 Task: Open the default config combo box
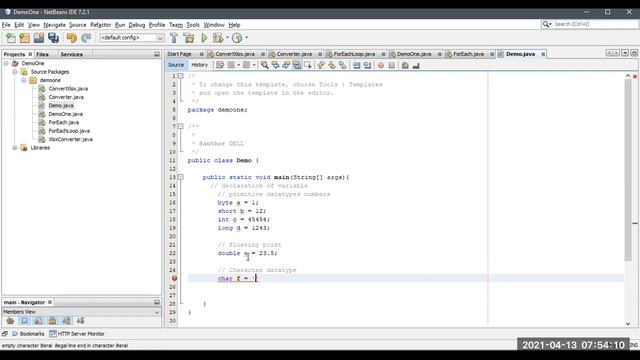coord(132,38)
